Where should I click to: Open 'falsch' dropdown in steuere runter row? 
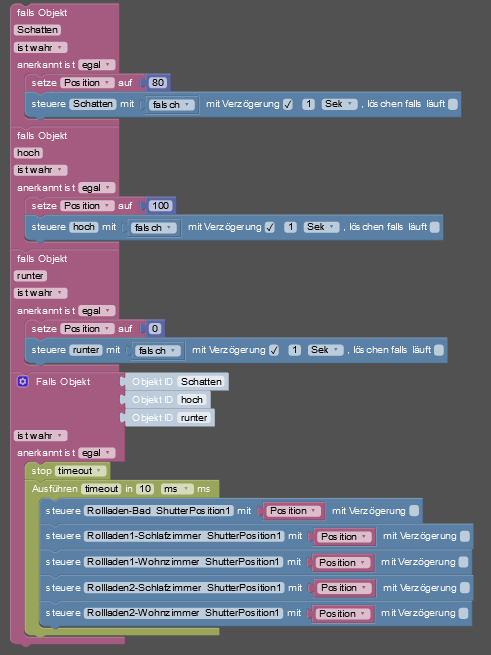[158, 350]
